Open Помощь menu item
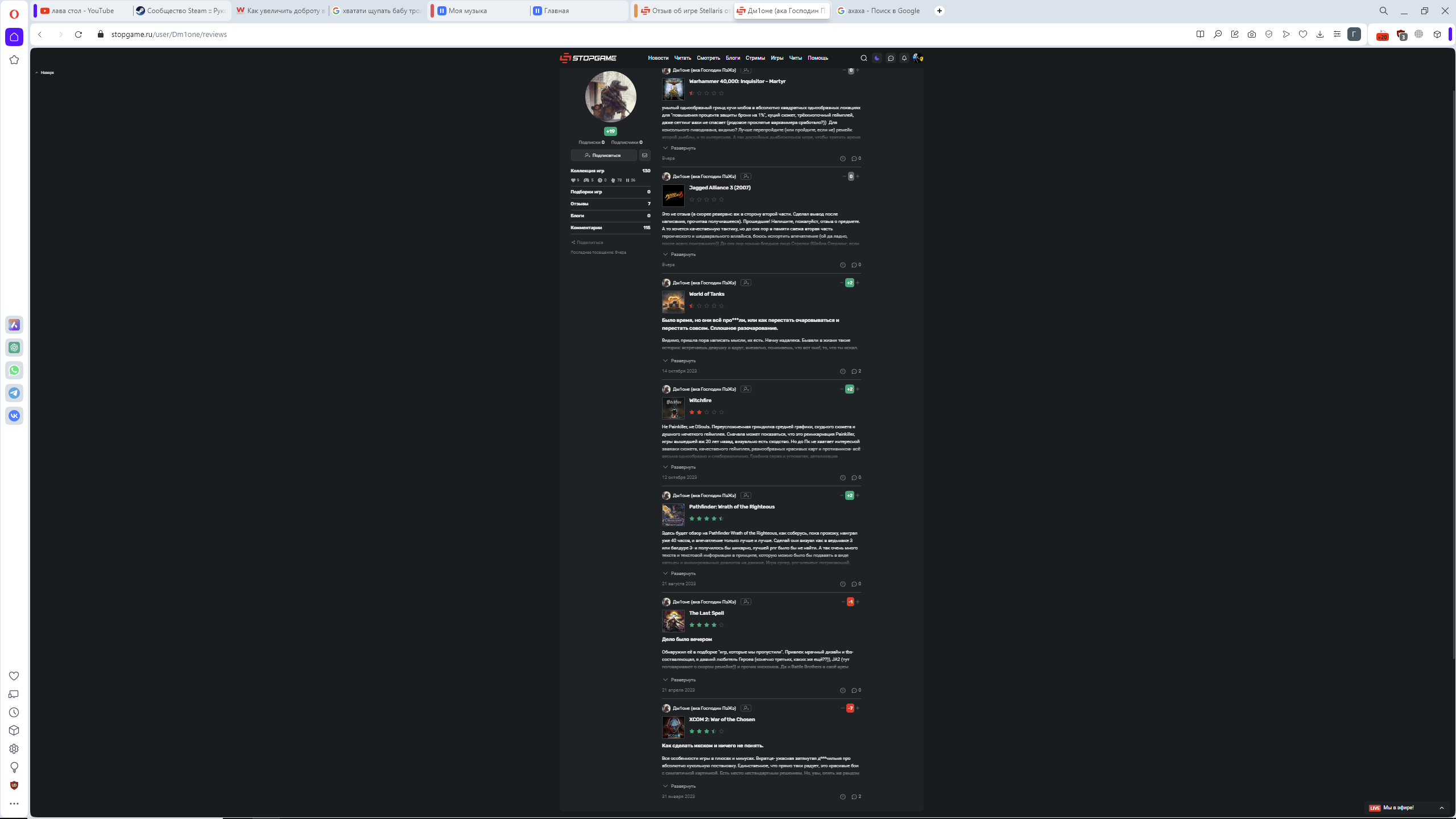Viewport: 1456px width, 819px height. click(818, 58)
